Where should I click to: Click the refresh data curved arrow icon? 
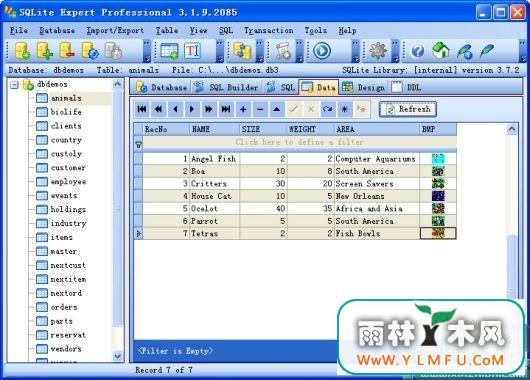click(328, 109)
